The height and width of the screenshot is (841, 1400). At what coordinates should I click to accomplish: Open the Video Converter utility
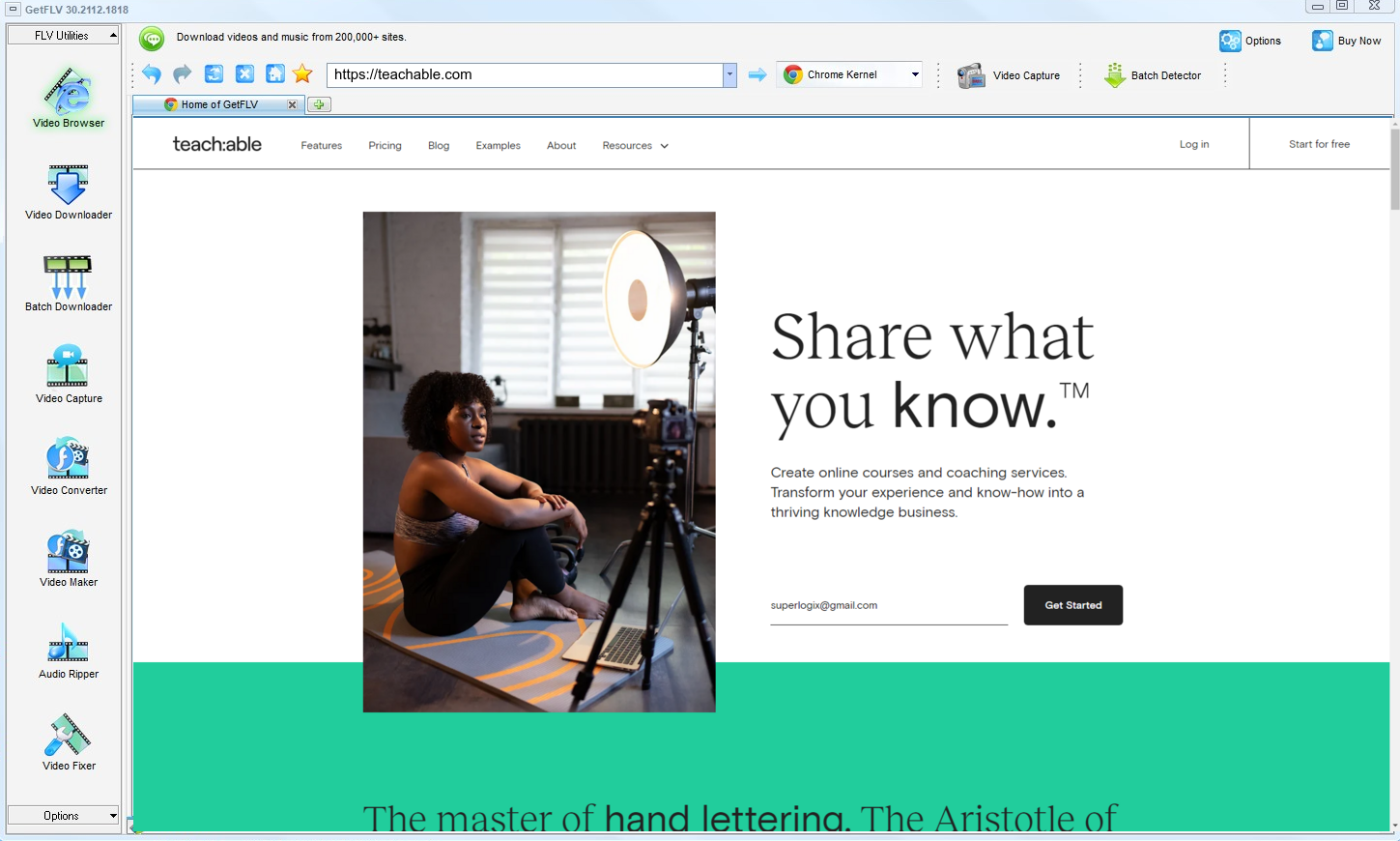coord(68,467)
